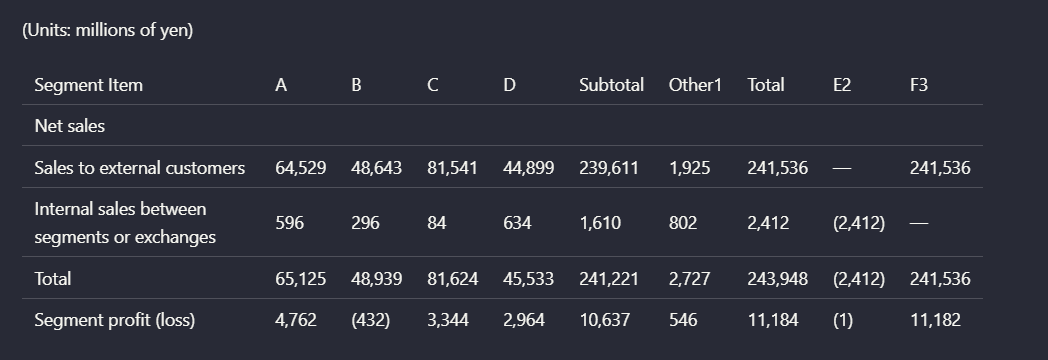Select the subtotal value 1,610
This screenshot has height=360, width=1048.
pos(600,223)
